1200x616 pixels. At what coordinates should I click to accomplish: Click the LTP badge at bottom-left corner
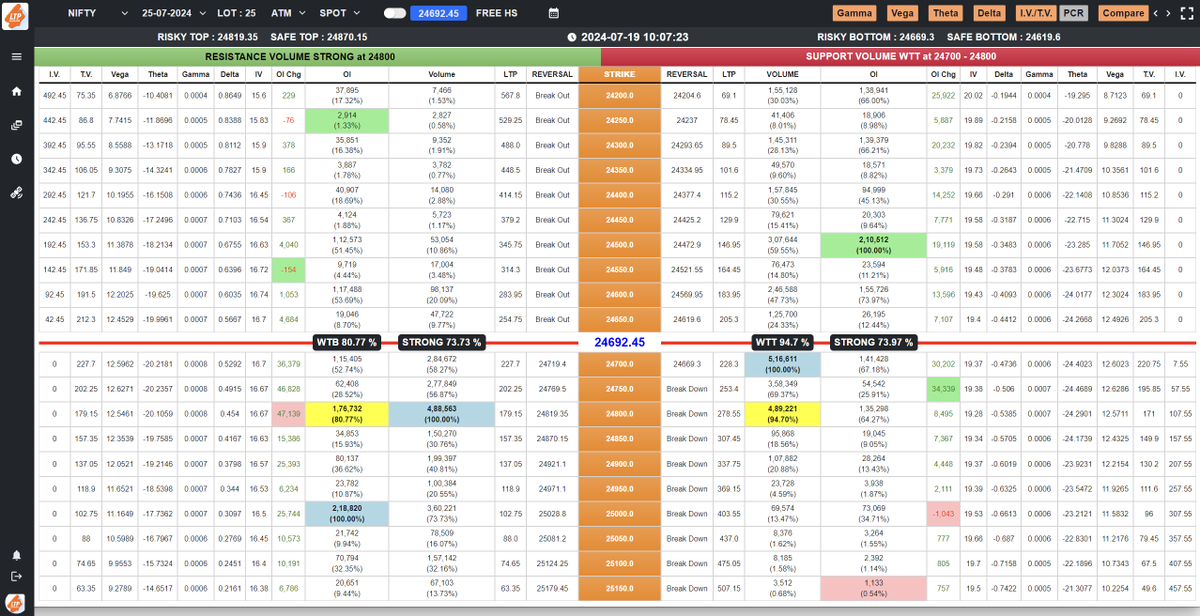pos(16,603)
